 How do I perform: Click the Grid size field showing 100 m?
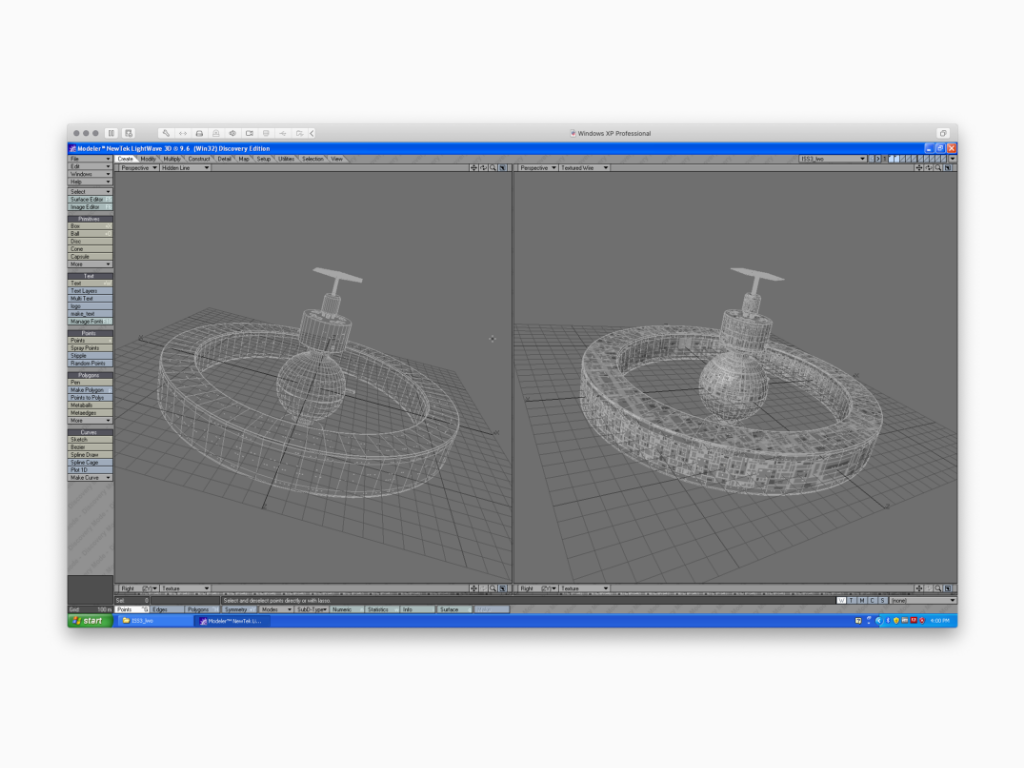tap(90, 609)
